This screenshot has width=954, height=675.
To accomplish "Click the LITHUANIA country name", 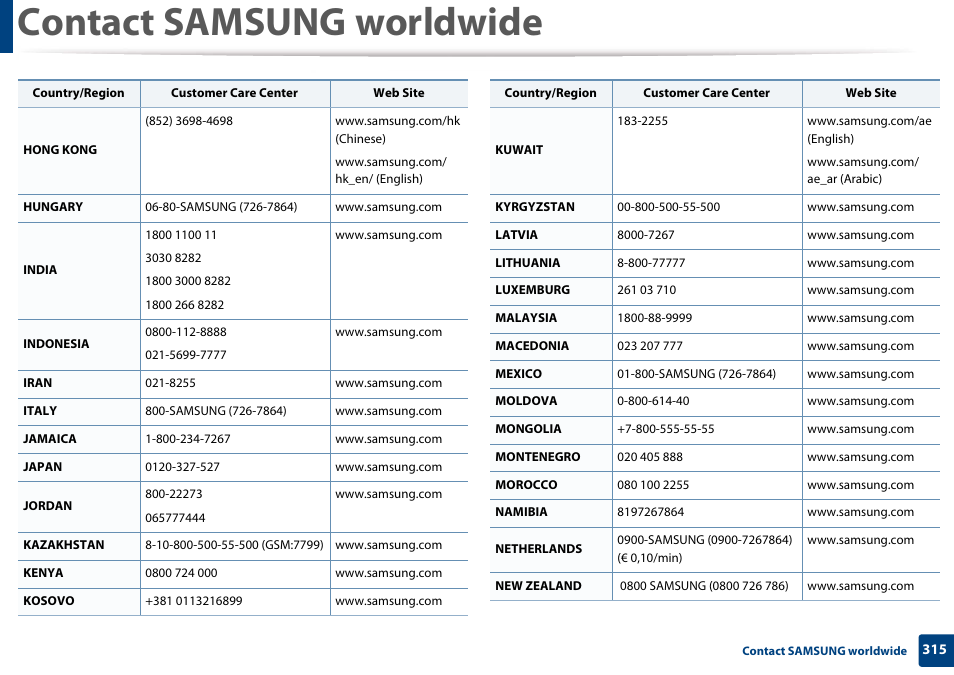I will [x=527, y=263].
